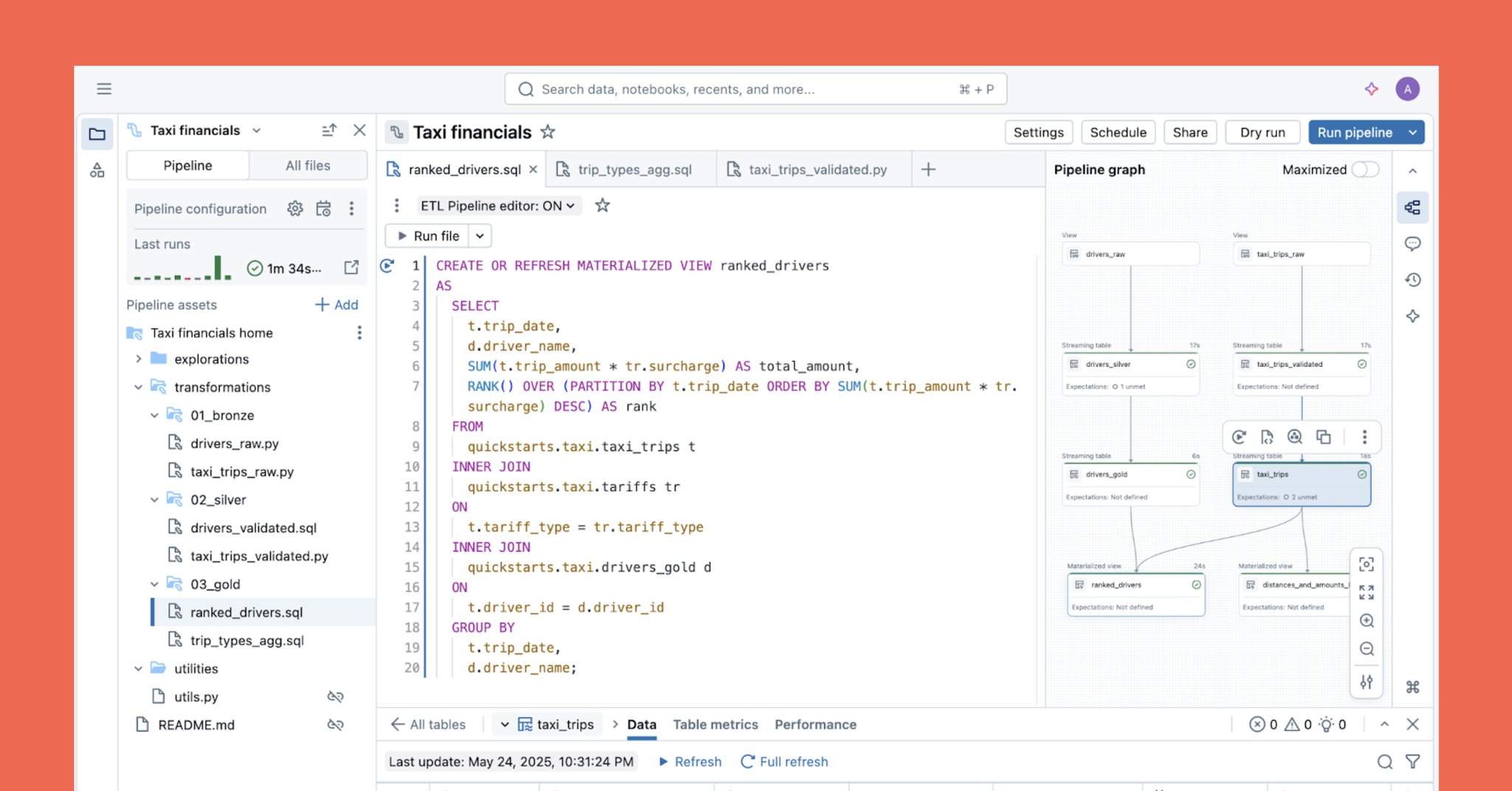Switch to the All files tab
The height and width of the screenshot is (791, 1512).
[x=308, y=165]
